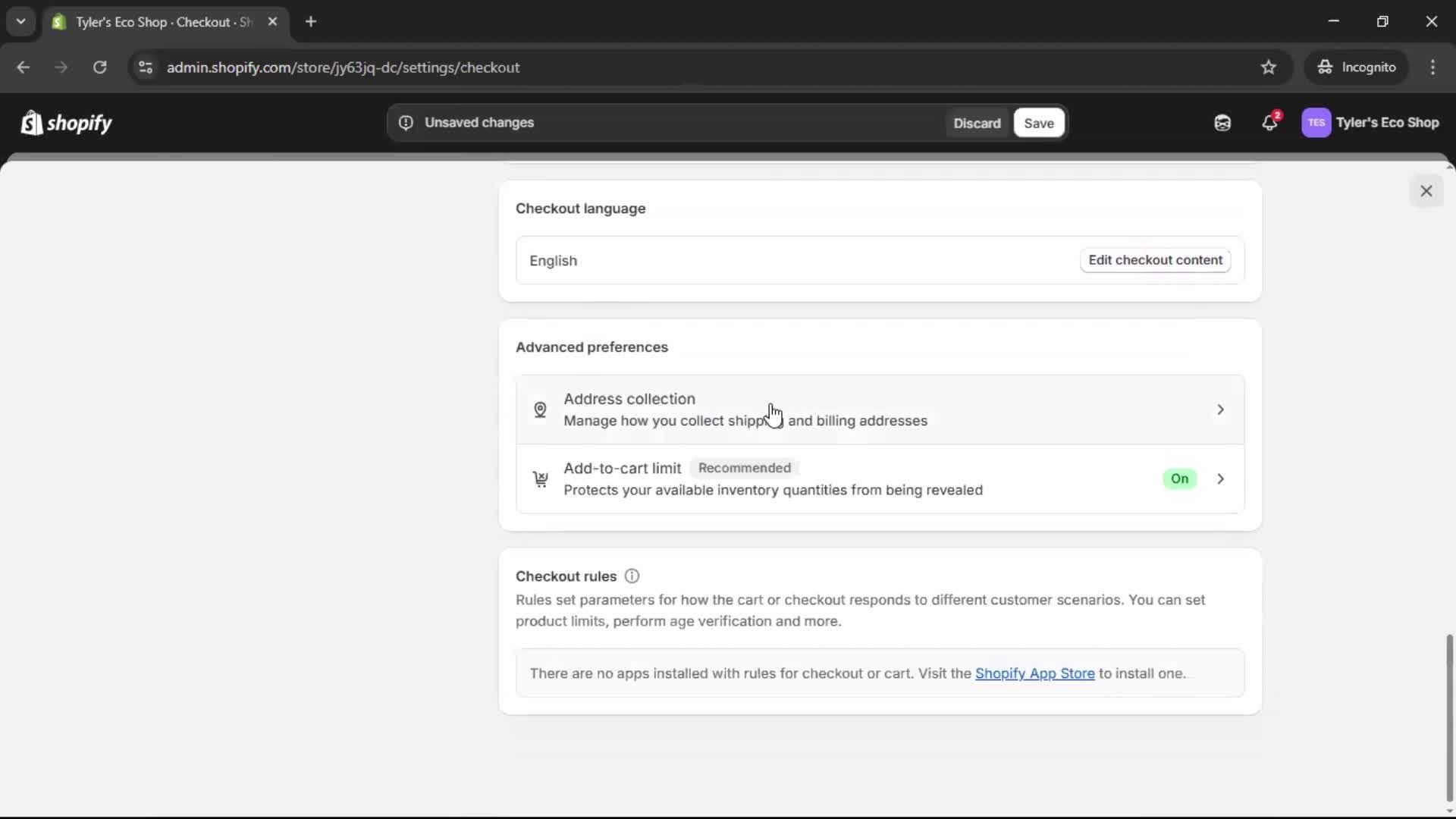Bookmark this page with the star icon
The image size is (1456, 819).
pyautogui.click(x=1269, y=67)
